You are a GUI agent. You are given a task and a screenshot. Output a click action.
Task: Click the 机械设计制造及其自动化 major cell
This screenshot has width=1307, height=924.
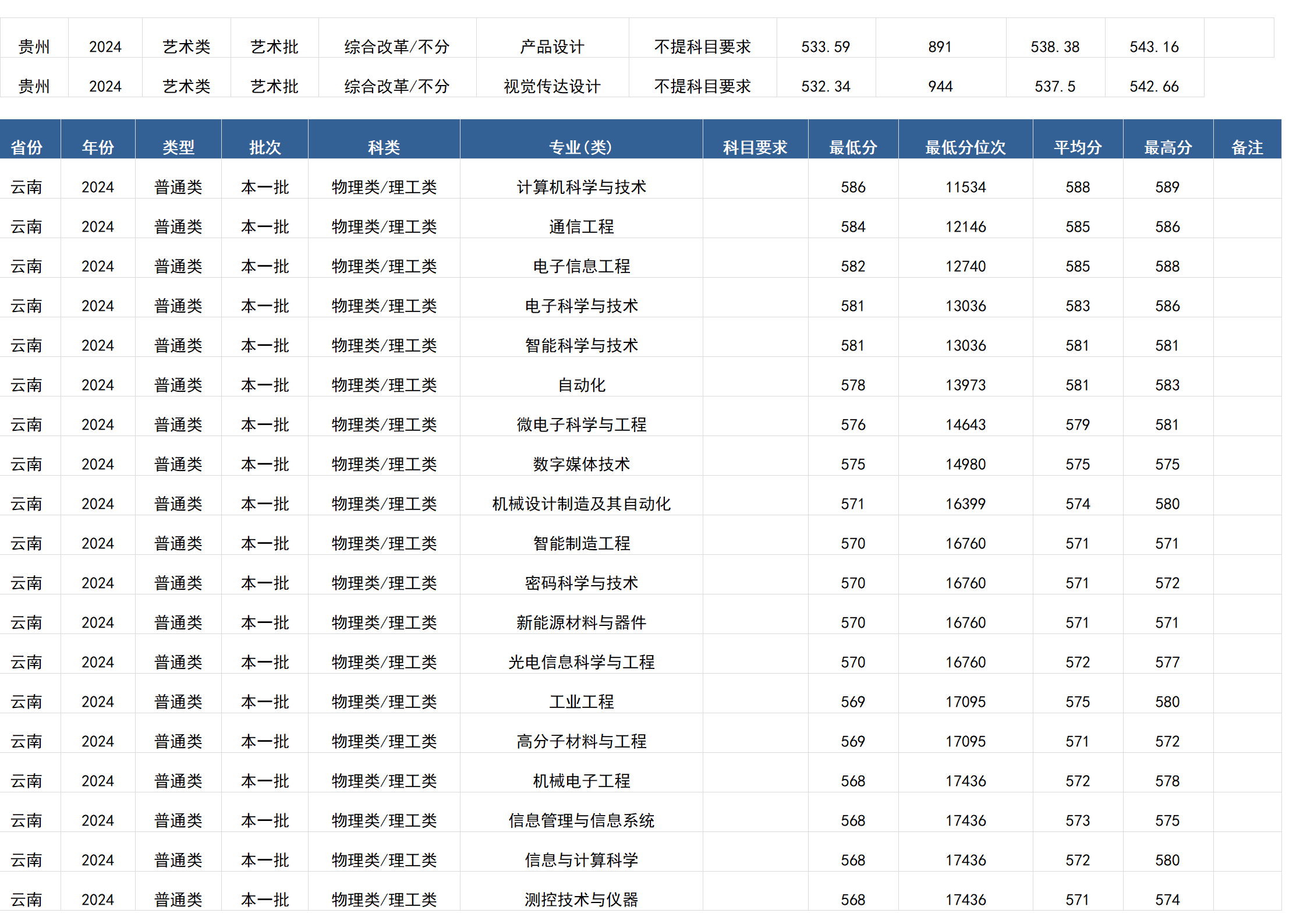tap(580, 504)
